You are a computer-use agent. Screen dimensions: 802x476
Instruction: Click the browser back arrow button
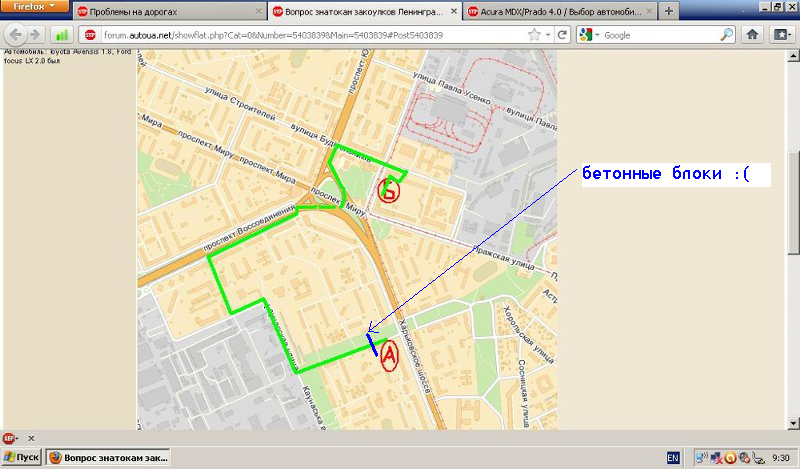coord(16,34)
